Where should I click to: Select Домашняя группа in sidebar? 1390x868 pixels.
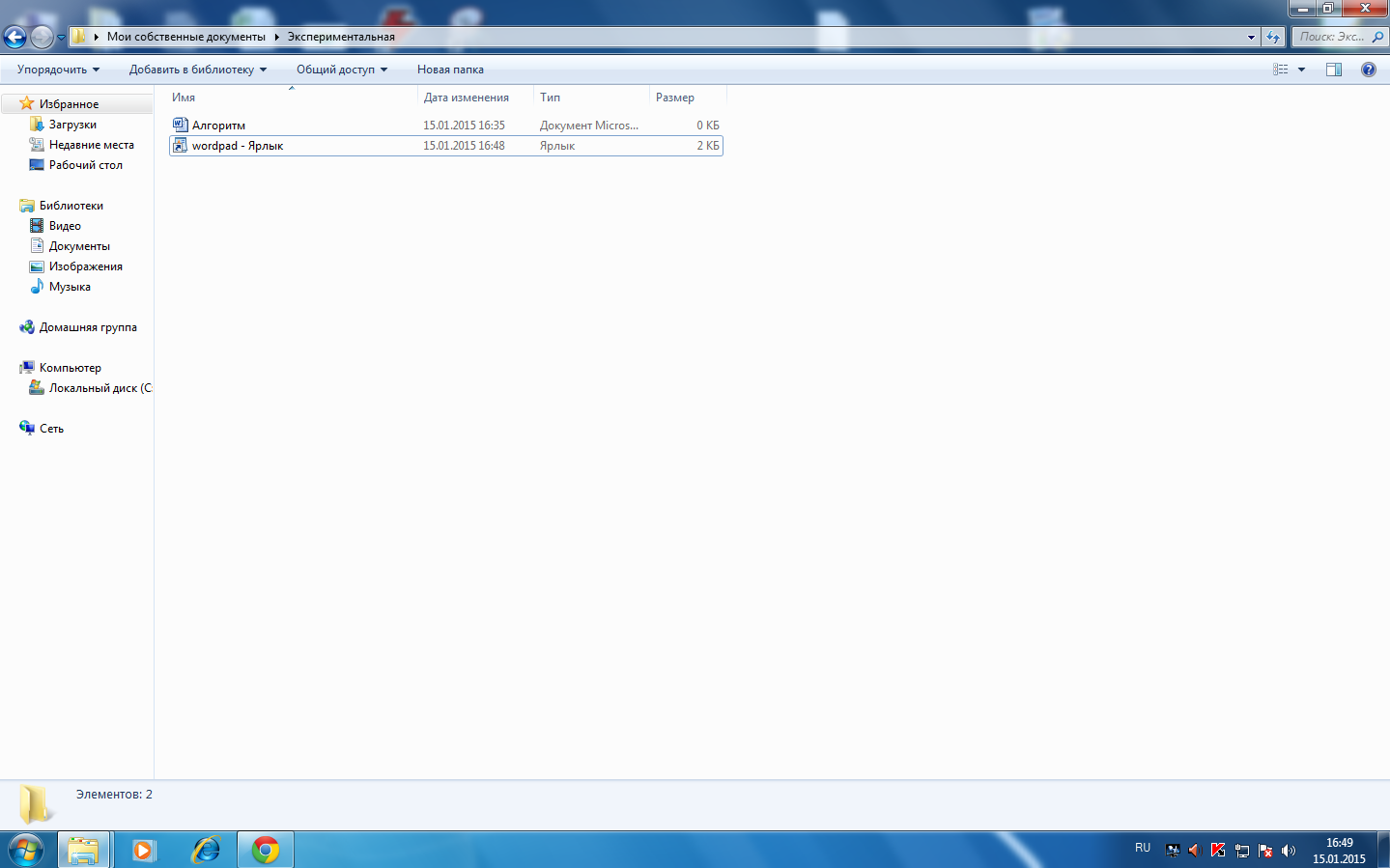[x=88, y=327]
